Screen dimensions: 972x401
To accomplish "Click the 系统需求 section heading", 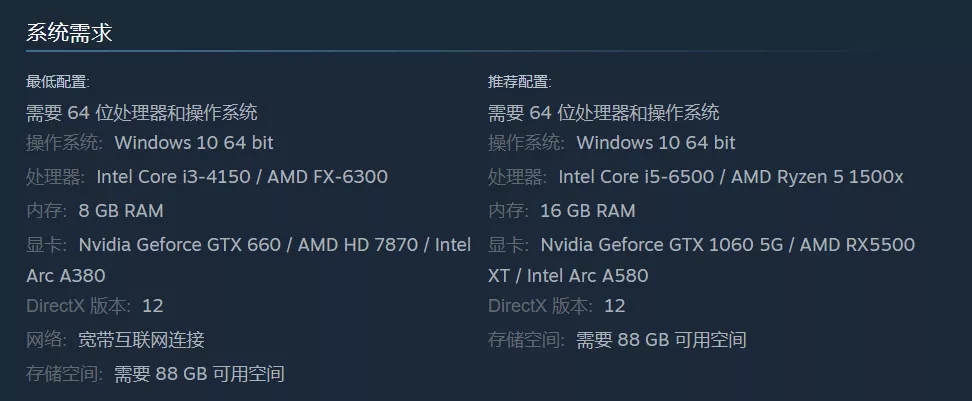I will point(69,33).
